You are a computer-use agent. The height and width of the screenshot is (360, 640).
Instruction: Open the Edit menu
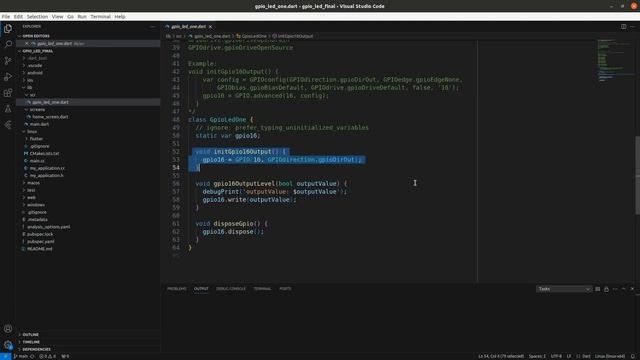(x=18, y=17)
